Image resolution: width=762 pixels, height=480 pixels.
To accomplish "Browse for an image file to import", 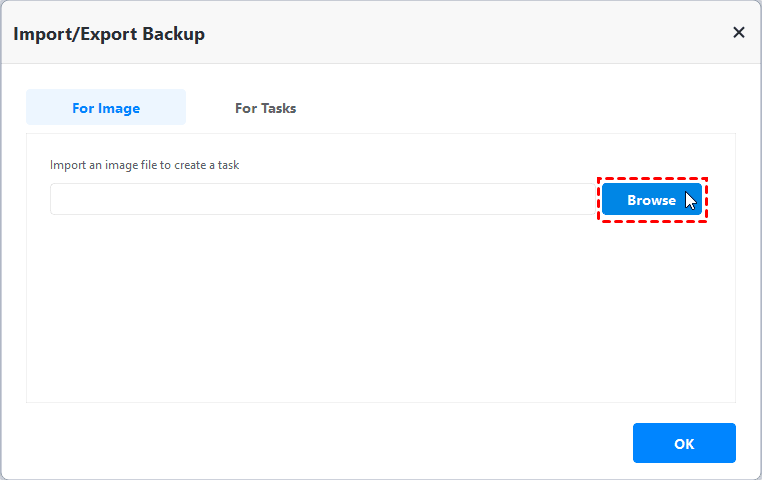I will pyautogui.click(x=651, y=200).
